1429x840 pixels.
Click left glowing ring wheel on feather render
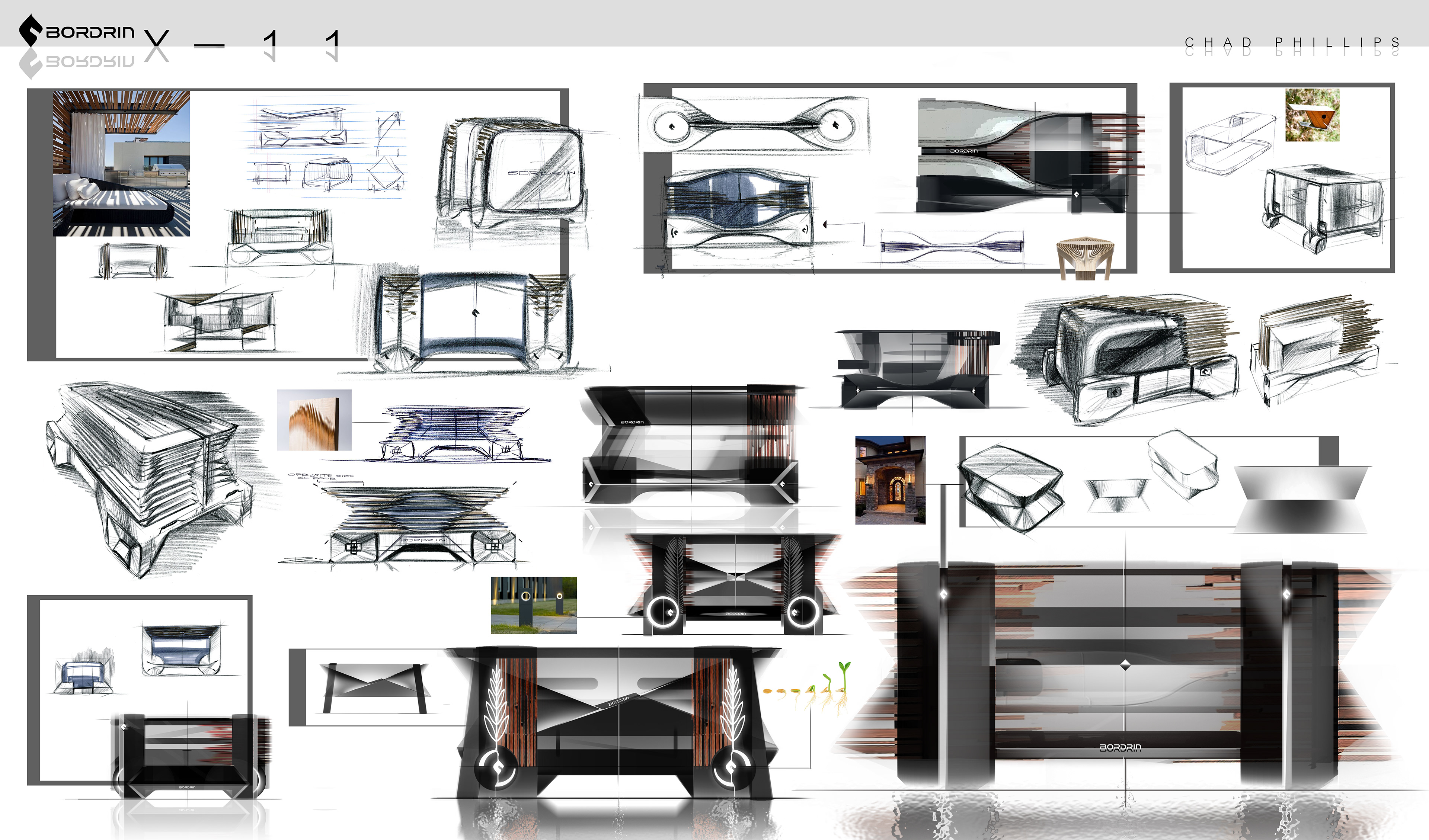click(663, 613)
